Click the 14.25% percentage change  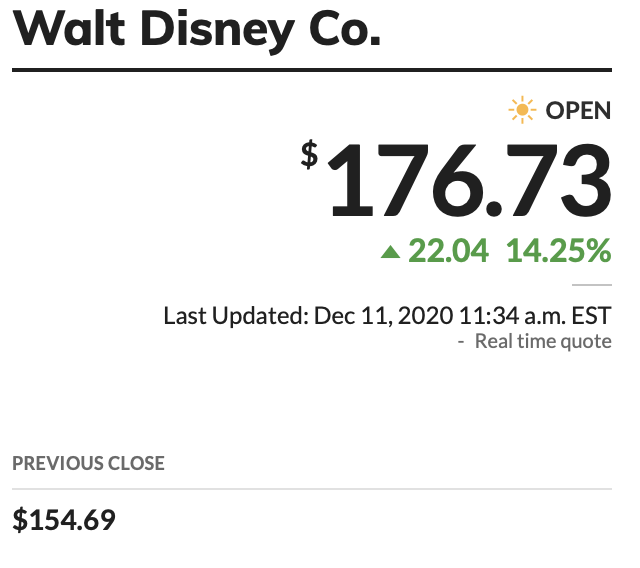[558, 251]
